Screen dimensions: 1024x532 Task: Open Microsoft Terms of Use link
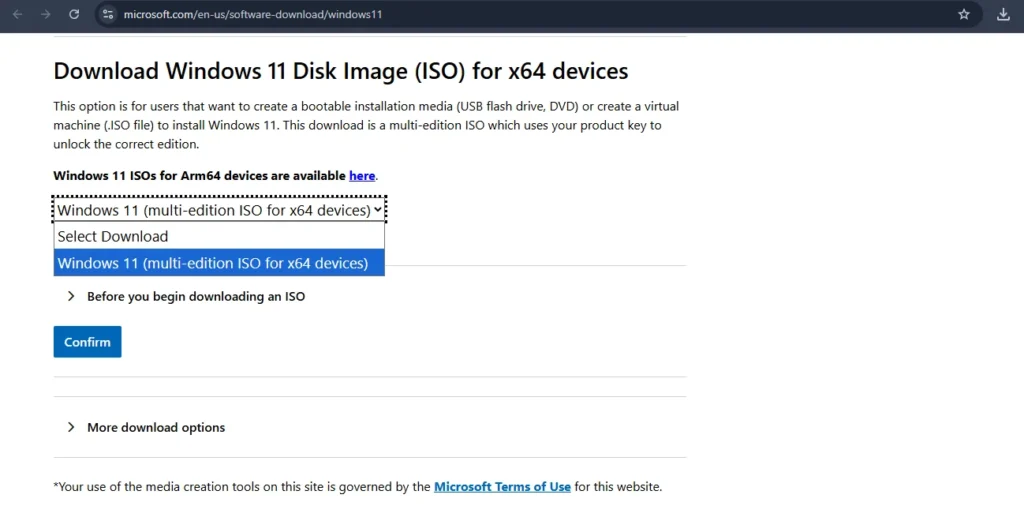(502, 486)
